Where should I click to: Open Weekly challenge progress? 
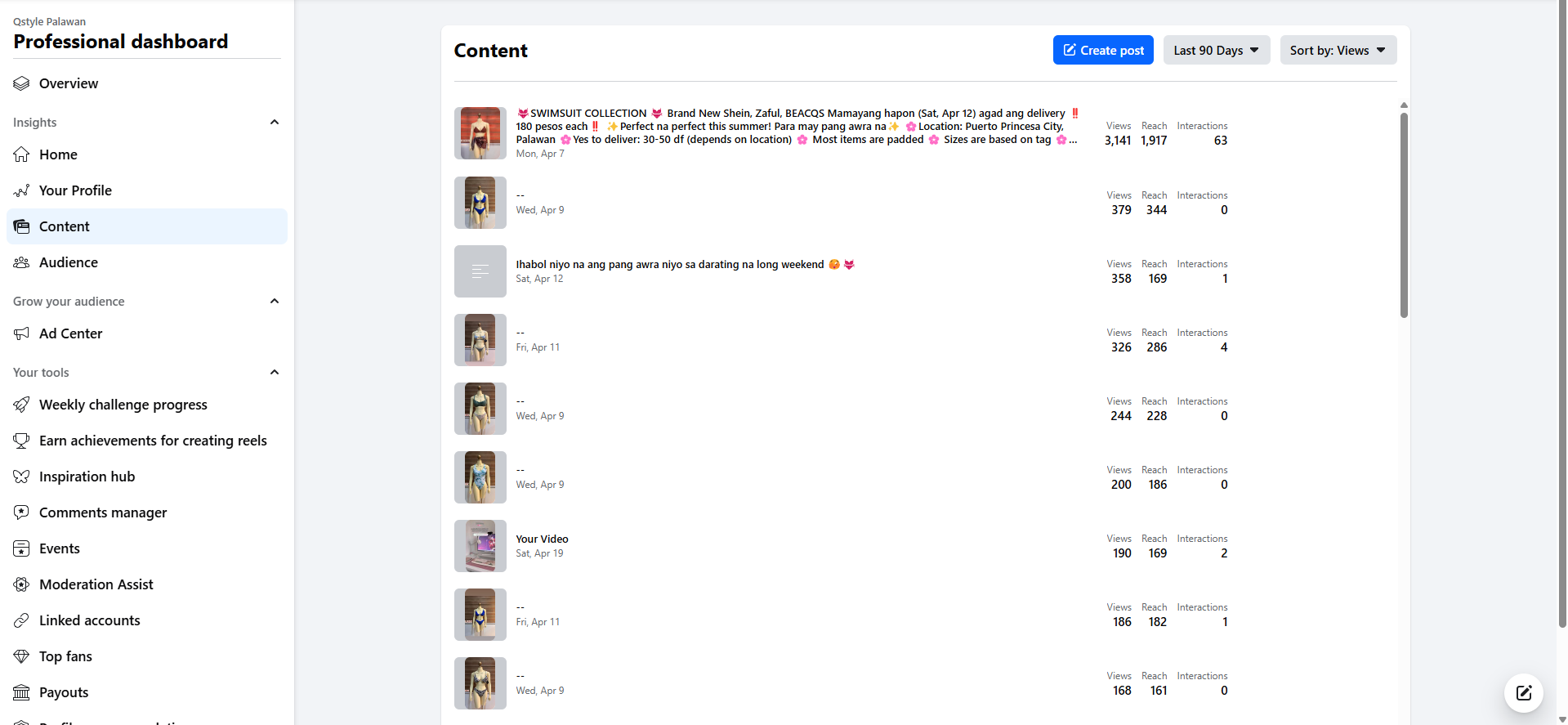click(147, 405)
